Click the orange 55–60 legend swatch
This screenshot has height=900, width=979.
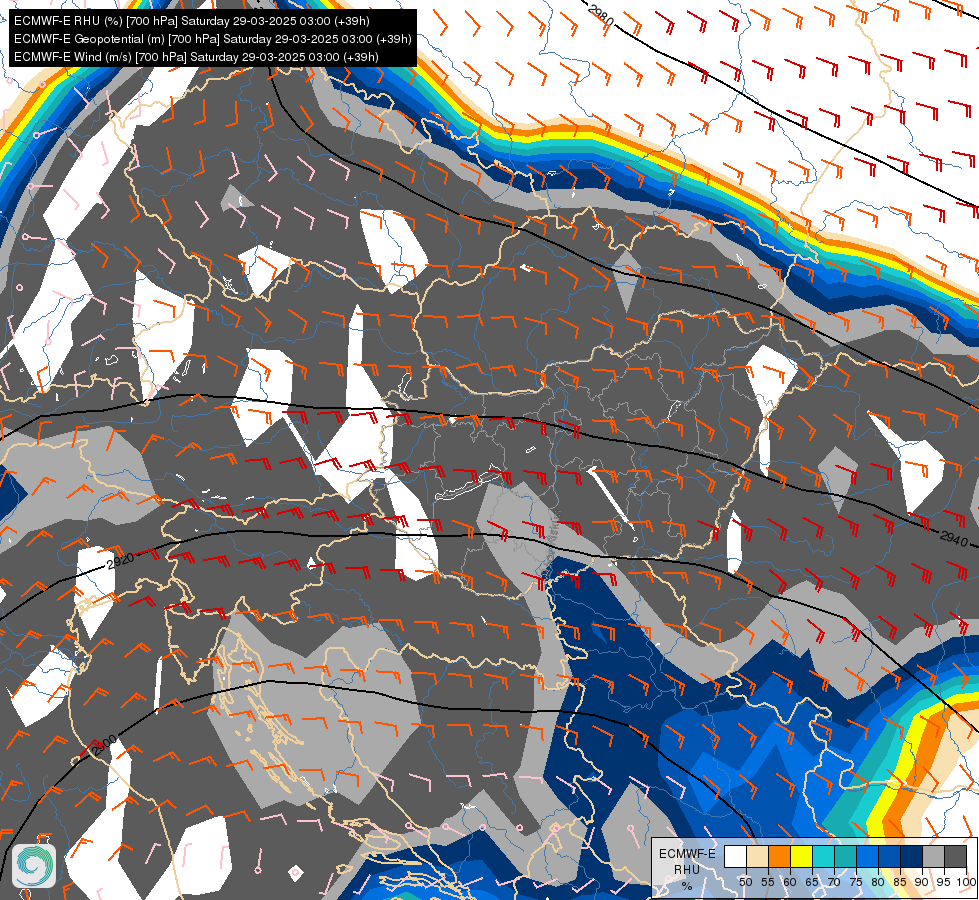[779, 856]
